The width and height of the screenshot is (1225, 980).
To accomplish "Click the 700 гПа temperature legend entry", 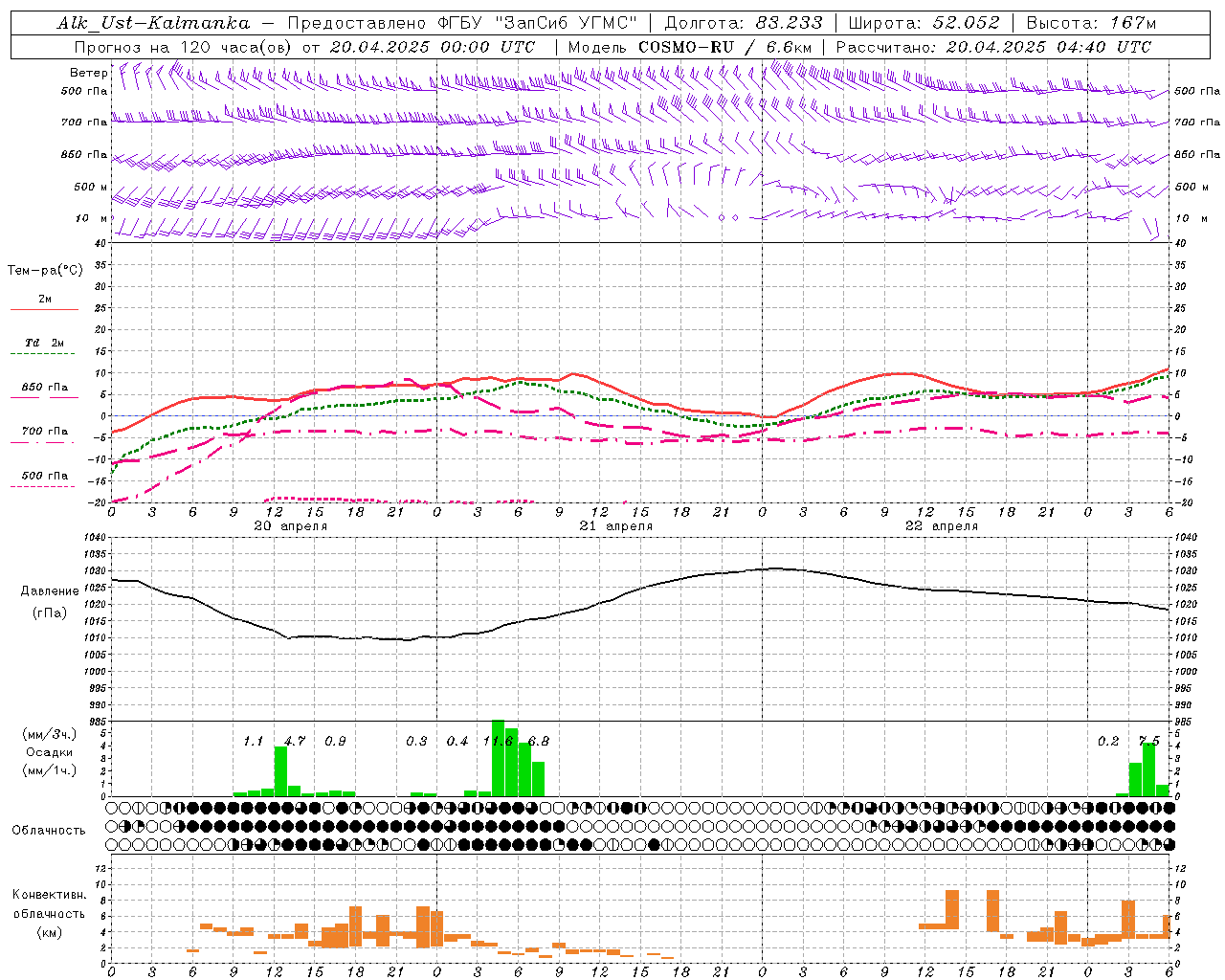I will tap(45, 432).
